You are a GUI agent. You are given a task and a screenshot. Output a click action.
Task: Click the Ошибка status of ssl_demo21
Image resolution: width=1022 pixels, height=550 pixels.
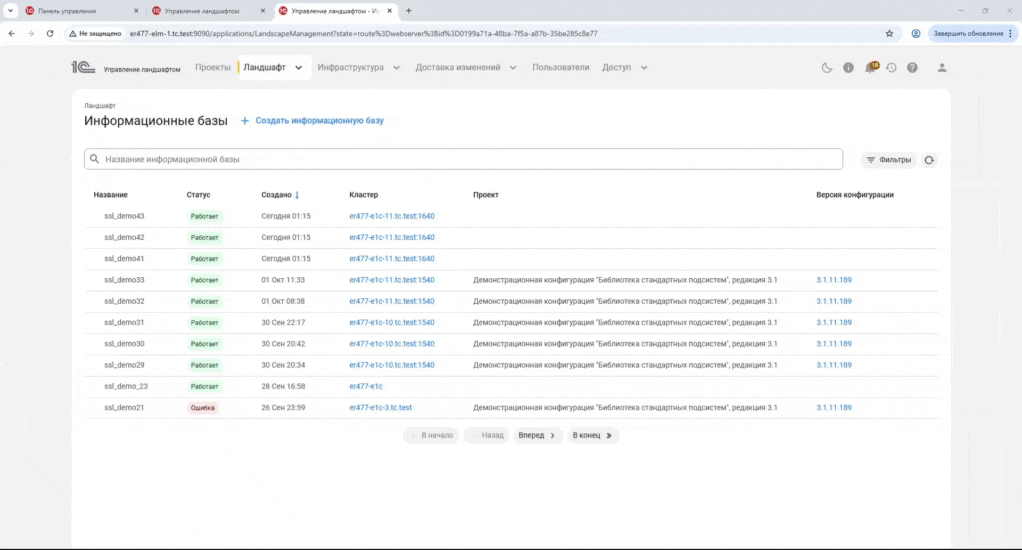203,408
